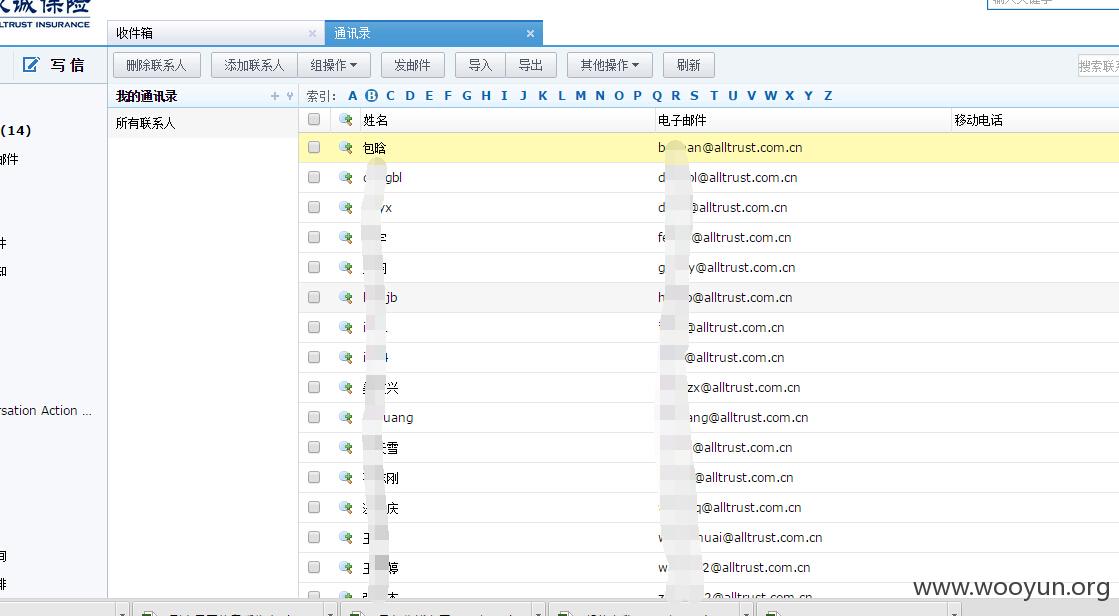Open the 组操作 dropdown menu
1119x616 pixels.
(333, 65)
